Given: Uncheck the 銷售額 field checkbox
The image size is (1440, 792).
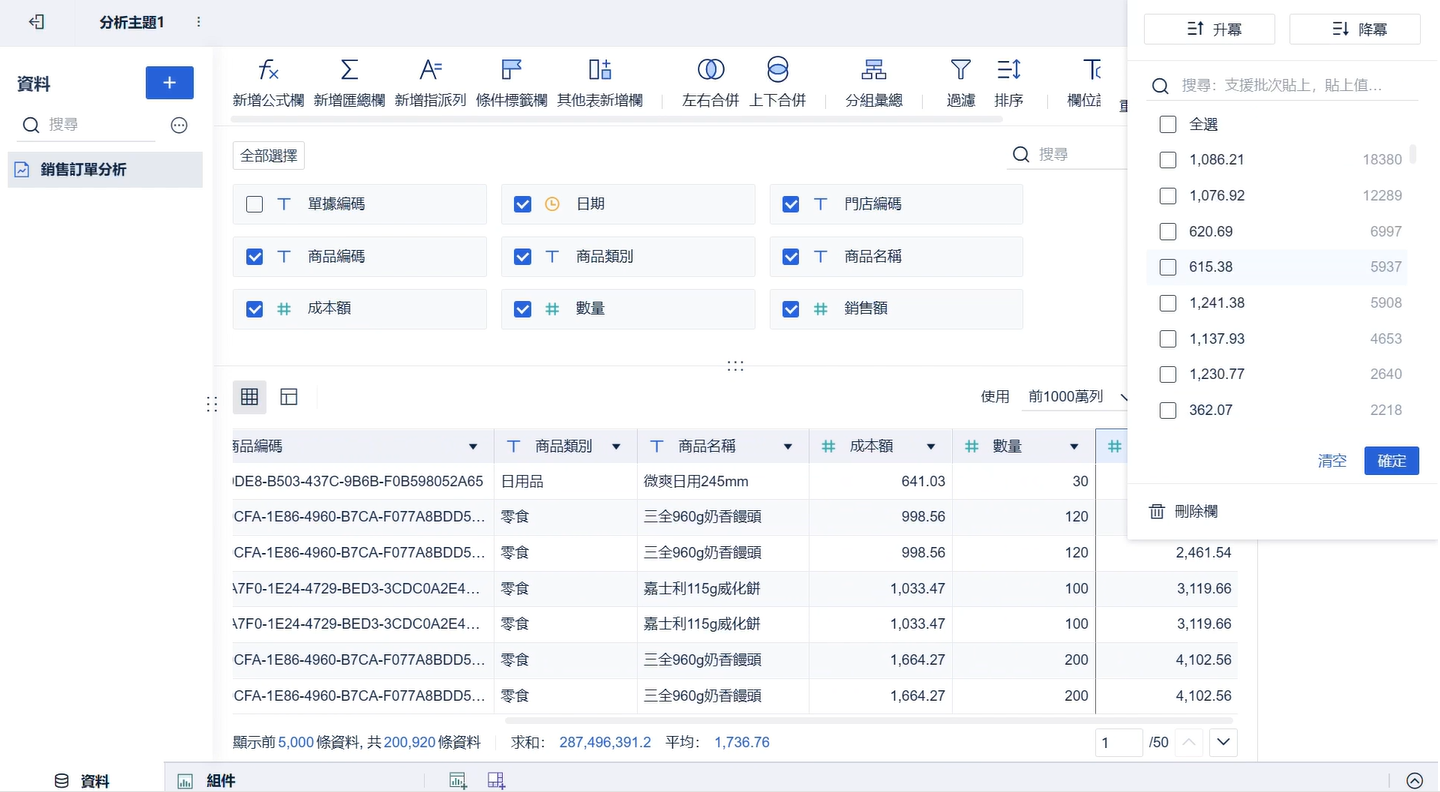Looking at the screenshot, I should tap(791, 309).
